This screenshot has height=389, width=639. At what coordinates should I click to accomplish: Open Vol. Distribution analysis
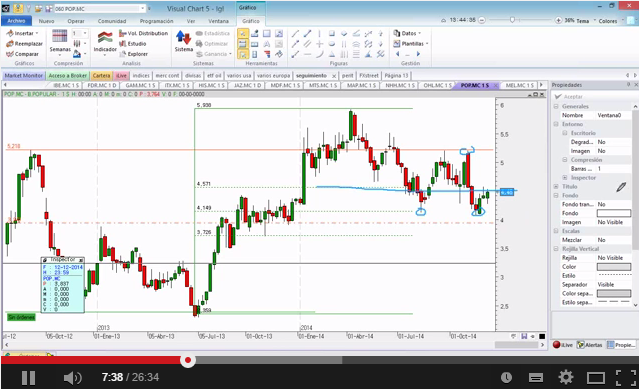(143, 33)
